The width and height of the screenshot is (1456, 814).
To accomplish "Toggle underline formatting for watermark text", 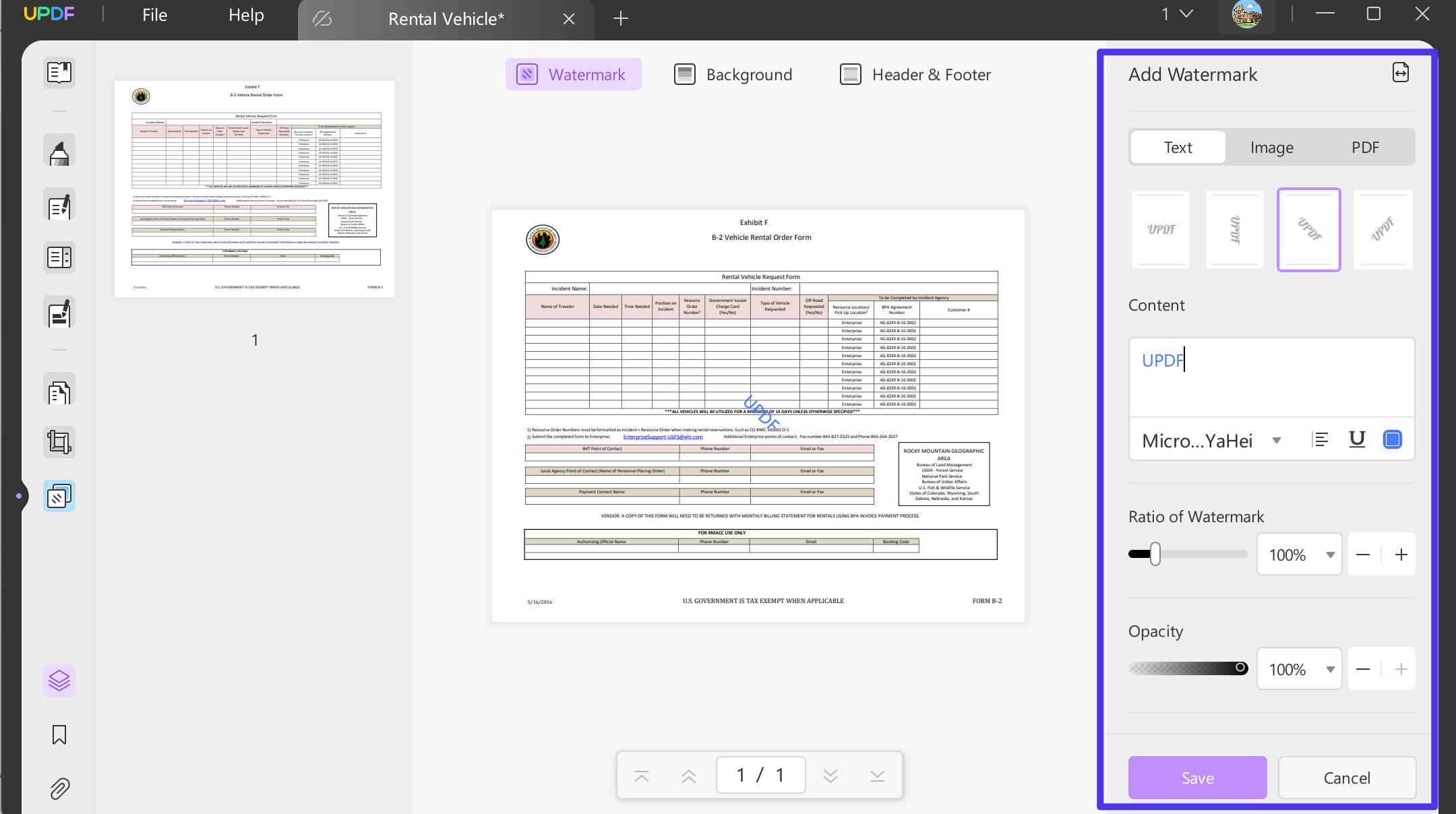I will 1356,439.
